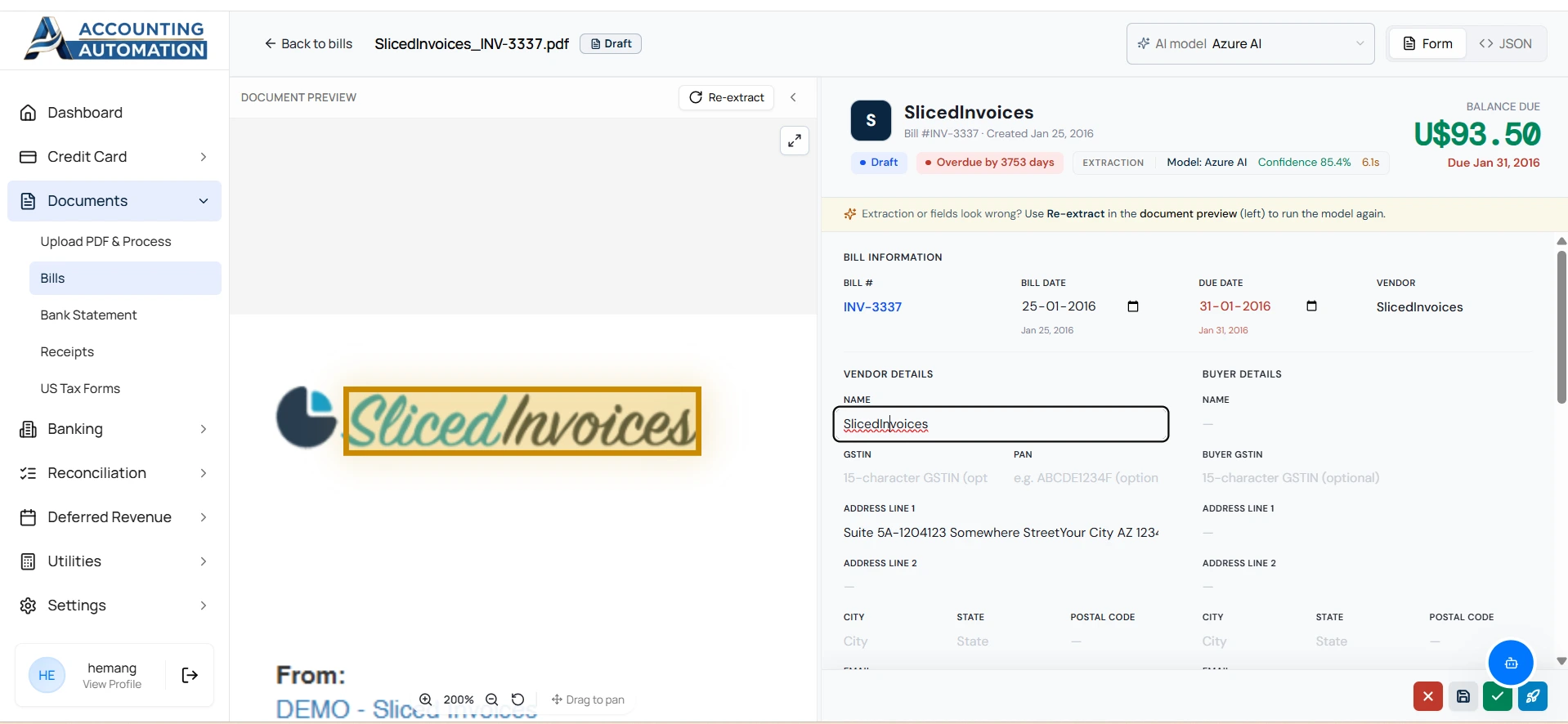Screen dimensions: 1568x724
Task: Click the vendor Name input field
Action: tap(1001, 424)
